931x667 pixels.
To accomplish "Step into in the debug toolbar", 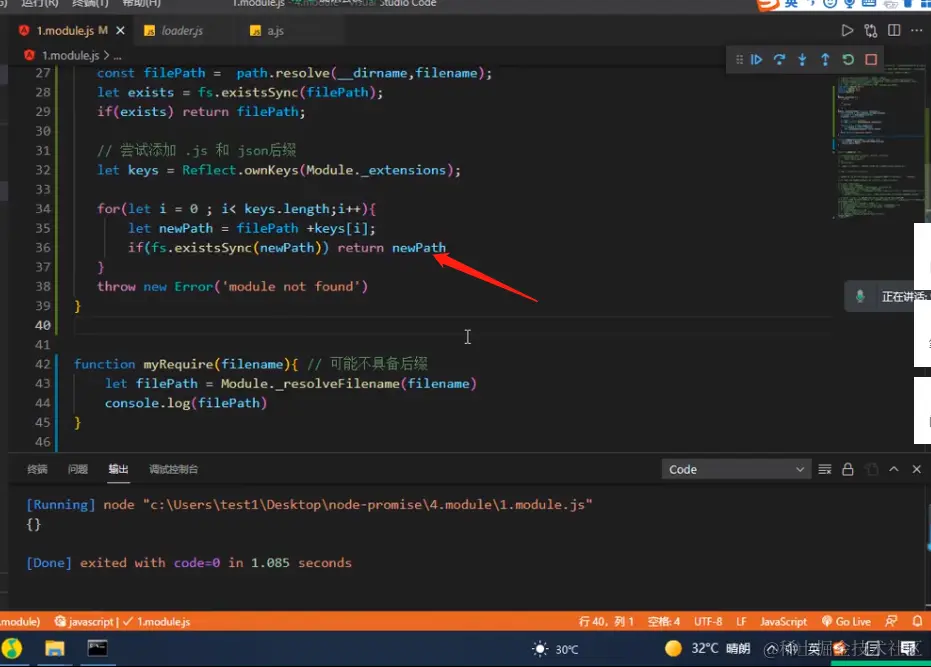I will pyautogui.click(x=802, y=59).
